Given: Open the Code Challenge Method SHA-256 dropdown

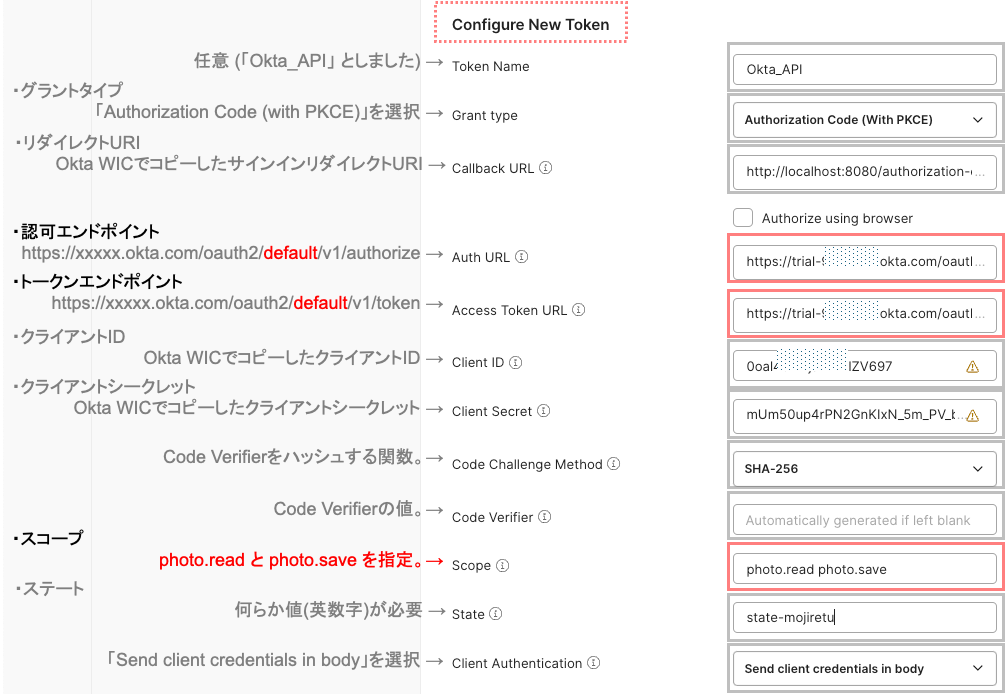Looking at the screenshot, I should pyautogui.click(x=864, y=469).
